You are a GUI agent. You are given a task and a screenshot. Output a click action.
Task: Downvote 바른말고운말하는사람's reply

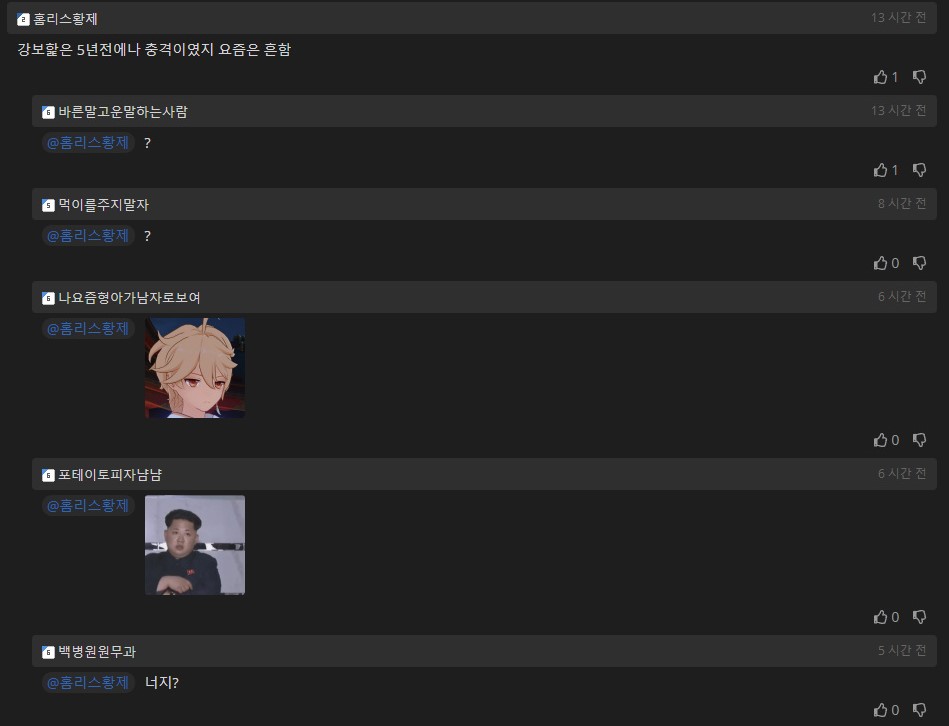(919, 170)
